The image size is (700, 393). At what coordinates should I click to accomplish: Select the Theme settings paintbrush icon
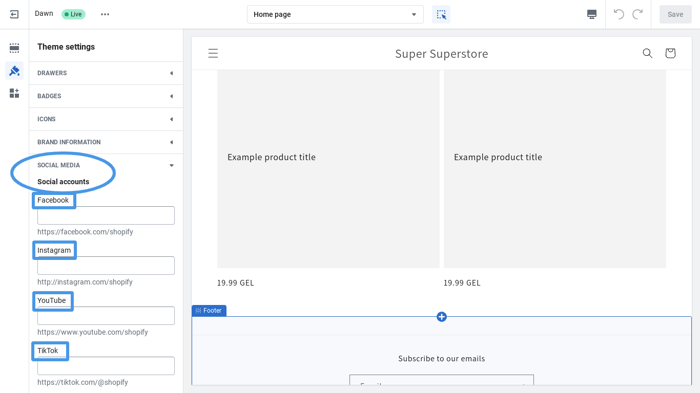(x=14, y=71)
